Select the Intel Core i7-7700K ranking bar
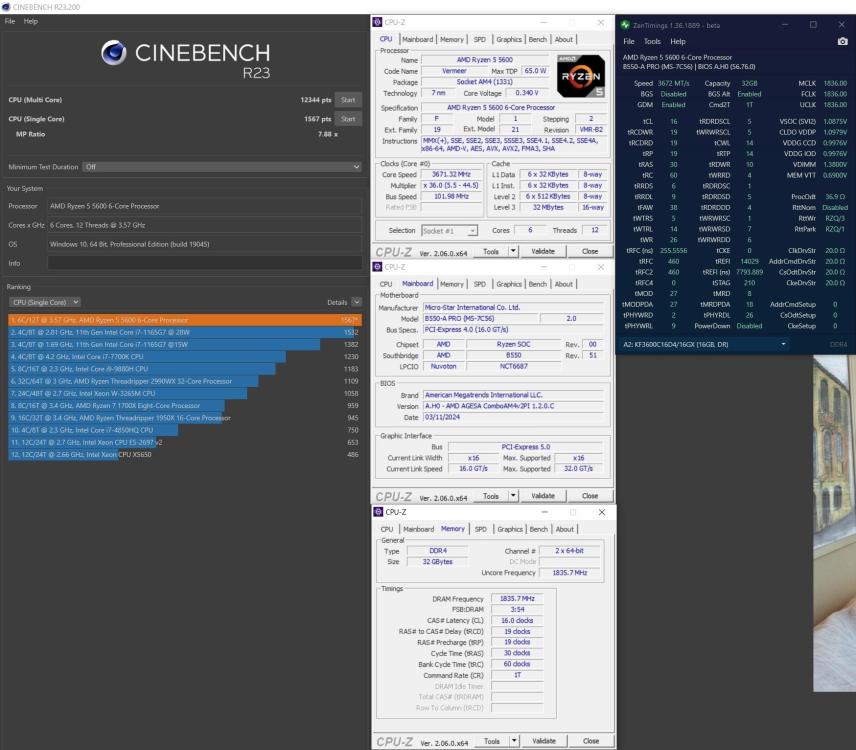This screenshot has height=750, width=856. click(x=185, y=356)
